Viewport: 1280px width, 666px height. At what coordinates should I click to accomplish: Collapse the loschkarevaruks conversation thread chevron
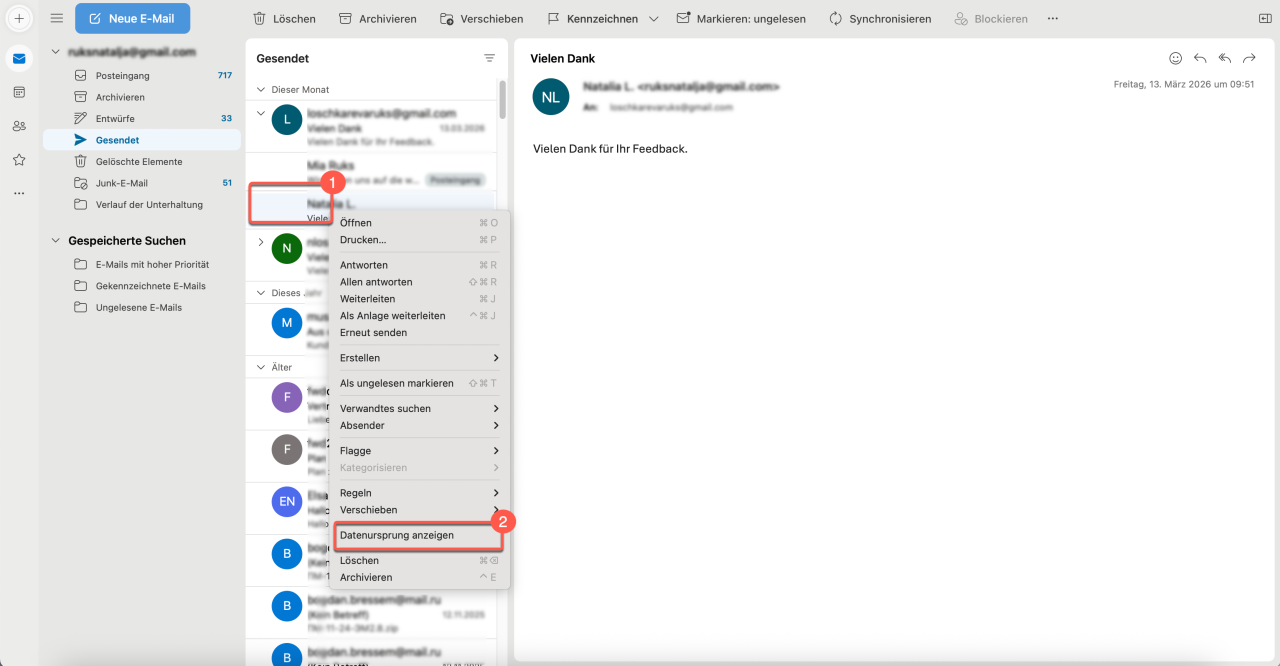tap(262, 113)
